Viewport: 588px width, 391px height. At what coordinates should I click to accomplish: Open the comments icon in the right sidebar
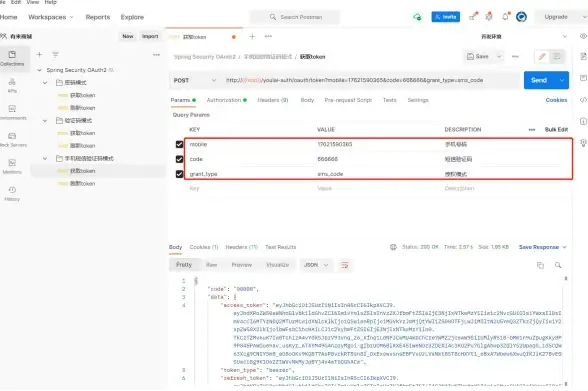coord(583,78)
